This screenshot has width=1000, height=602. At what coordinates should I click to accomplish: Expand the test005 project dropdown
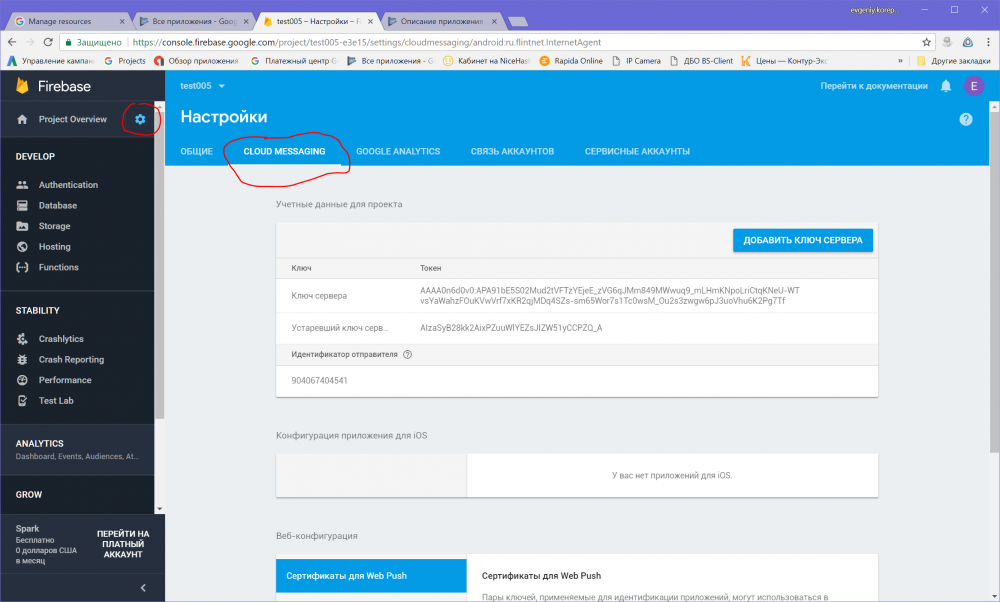click(x=203, y=86)
